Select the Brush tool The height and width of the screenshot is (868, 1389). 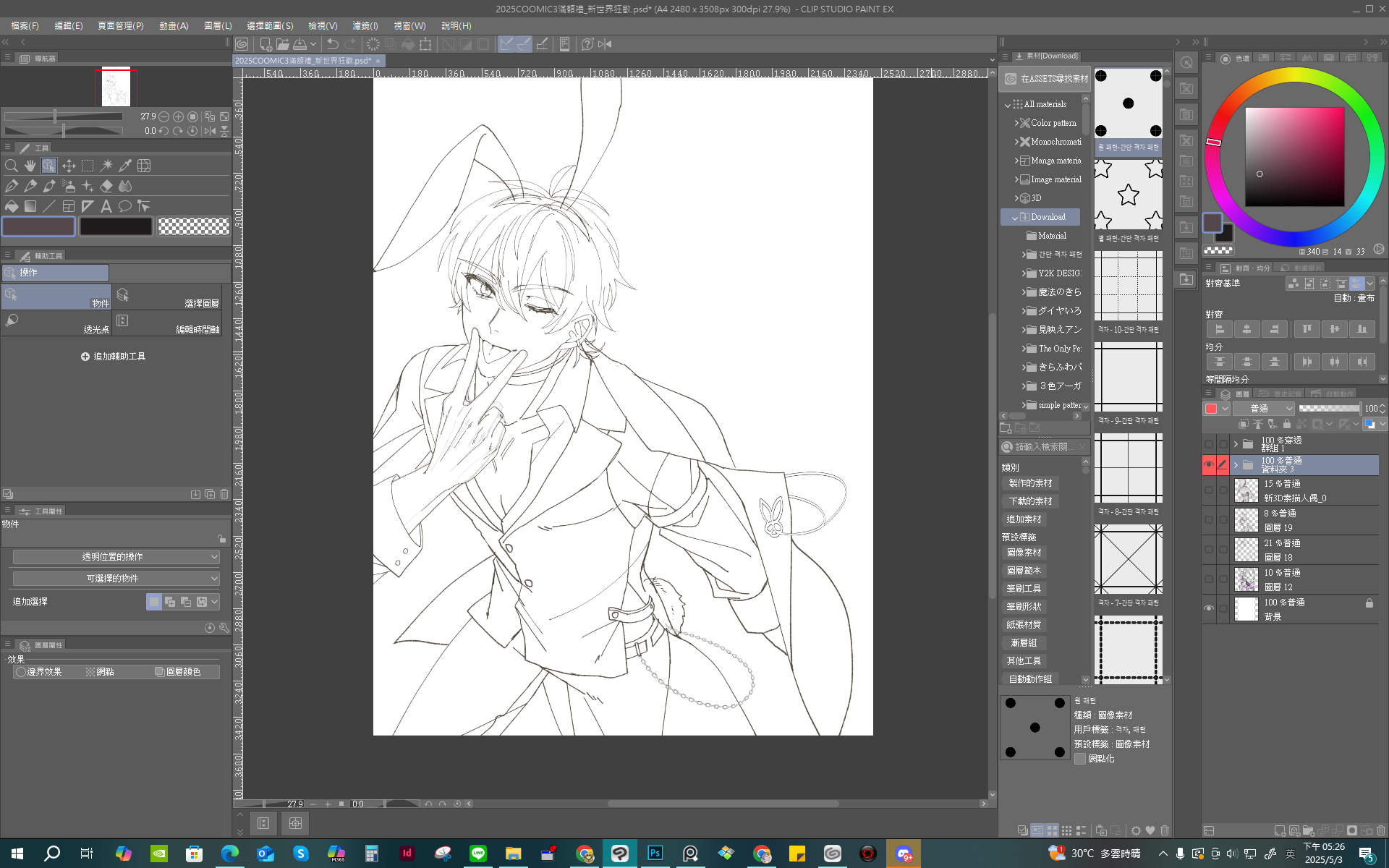[x=49, y=186]
